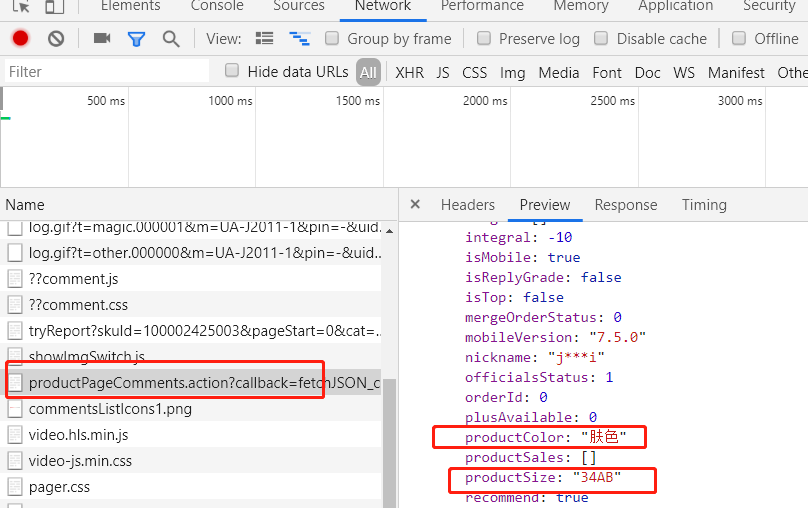Open network search magnifier
The height and width of the screenshot is (508, 808).
(171, 39)
